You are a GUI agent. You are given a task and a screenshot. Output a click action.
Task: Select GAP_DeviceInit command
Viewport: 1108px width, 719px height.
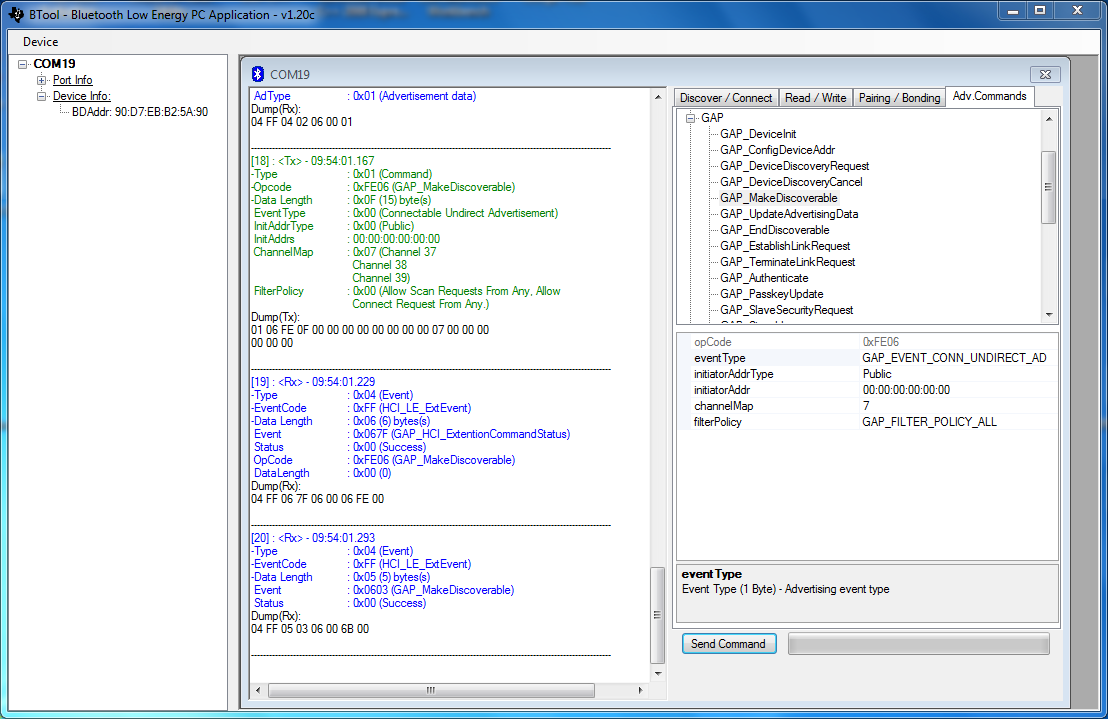point(758,133)
